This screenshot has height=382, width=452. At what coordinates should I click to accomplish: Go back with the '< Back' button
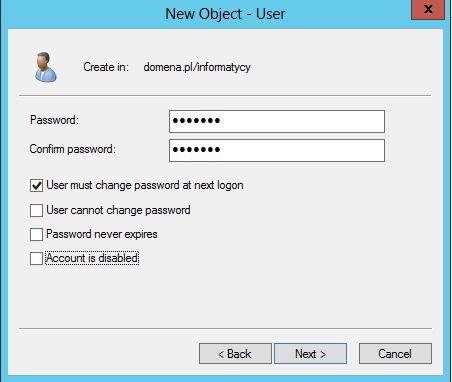[x=235, y=354]
